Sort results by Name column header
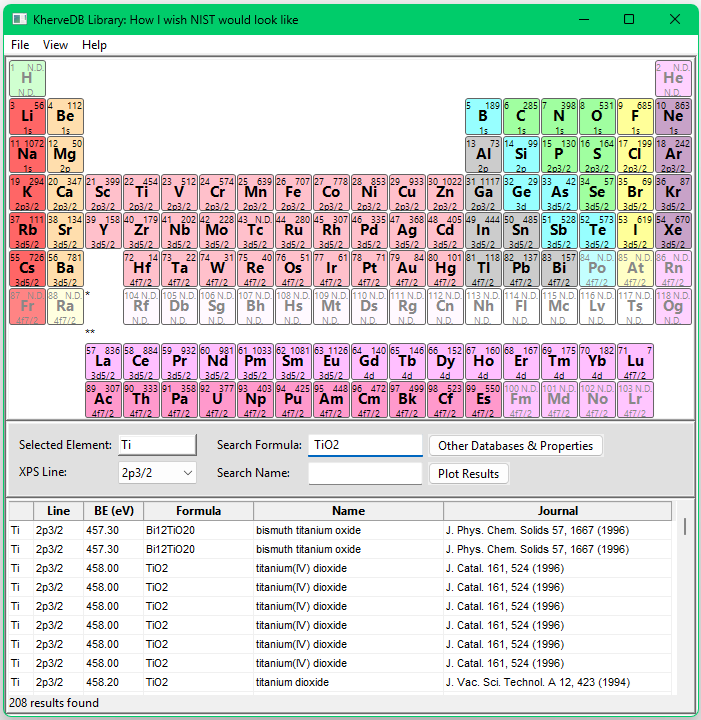Image resolution: width=701 pixels, height=720 pixels. tap(348, 511)
